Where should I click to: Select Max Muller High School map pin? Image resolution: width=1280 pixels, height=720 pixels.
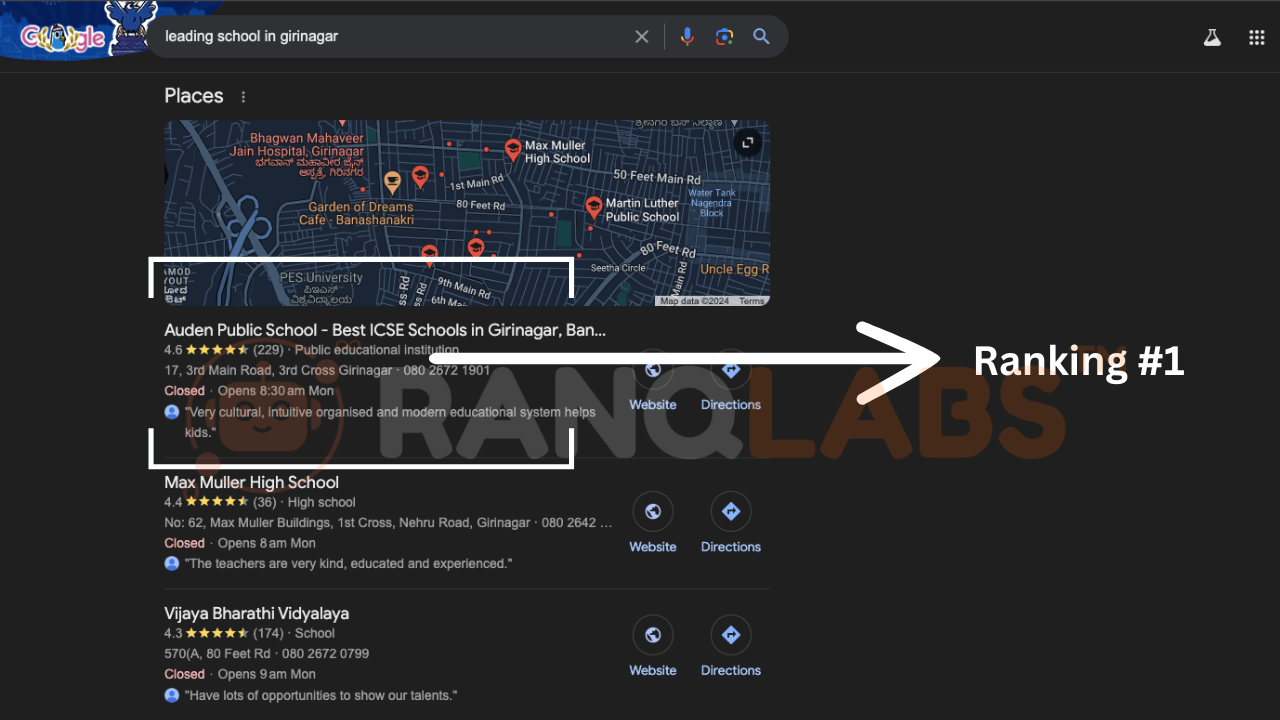[513, 149]
